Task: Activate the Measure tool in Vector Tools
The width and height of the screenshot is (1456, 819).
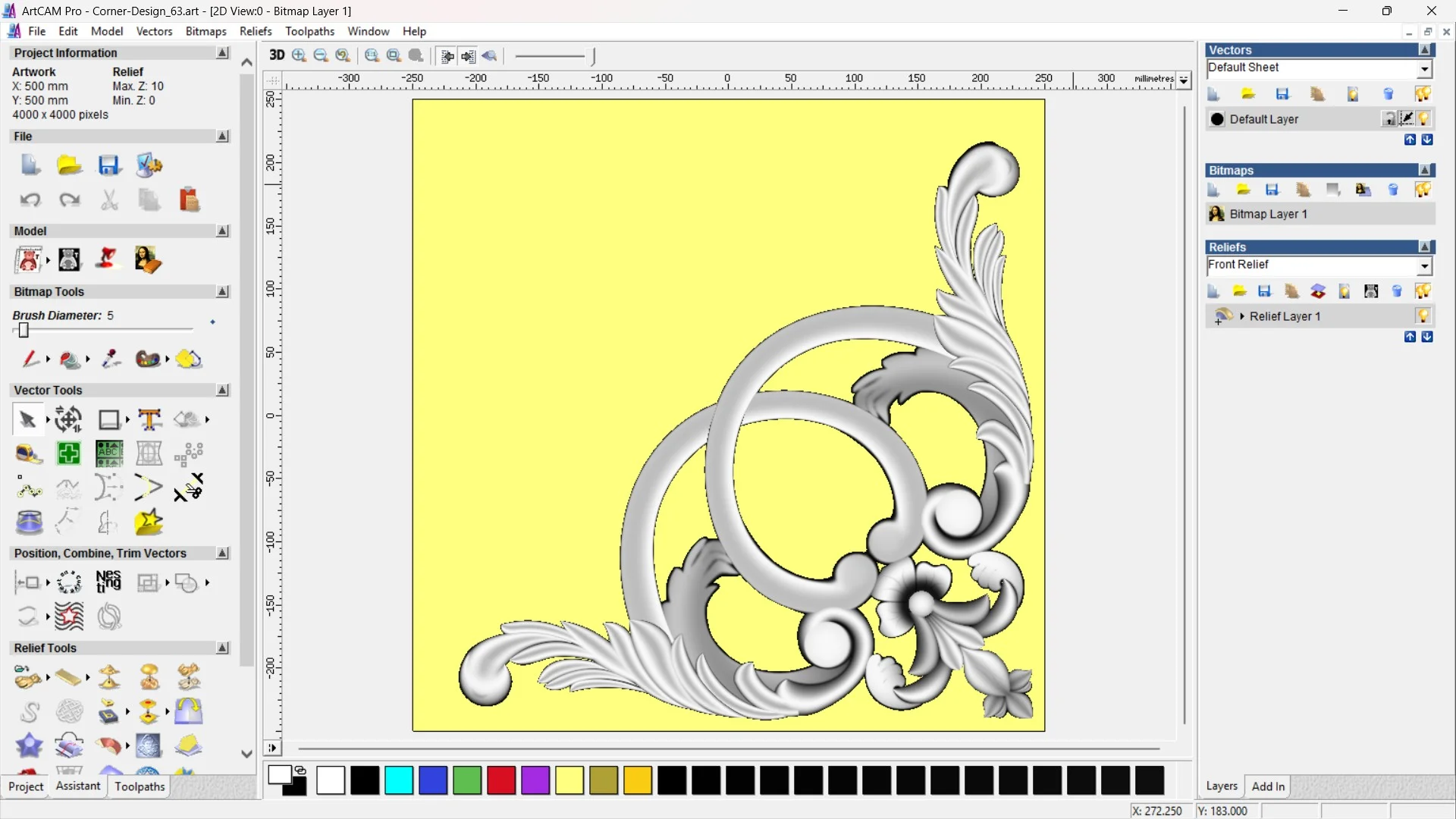Action: [28, 453]
